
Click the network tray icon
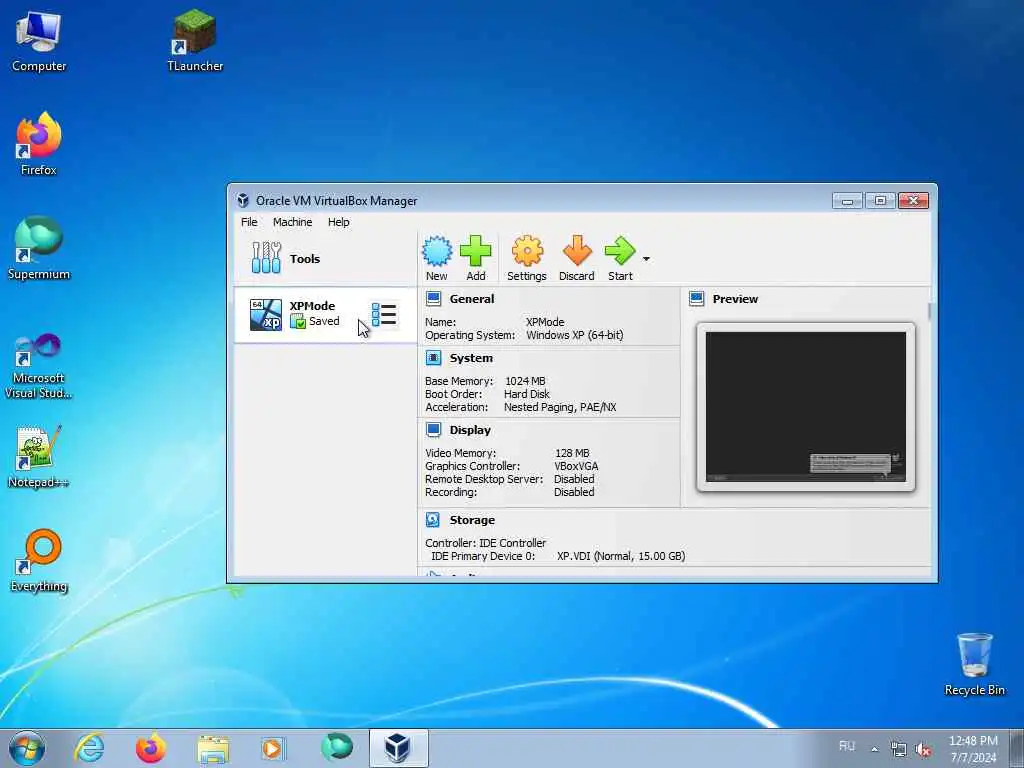pos(899,750)
